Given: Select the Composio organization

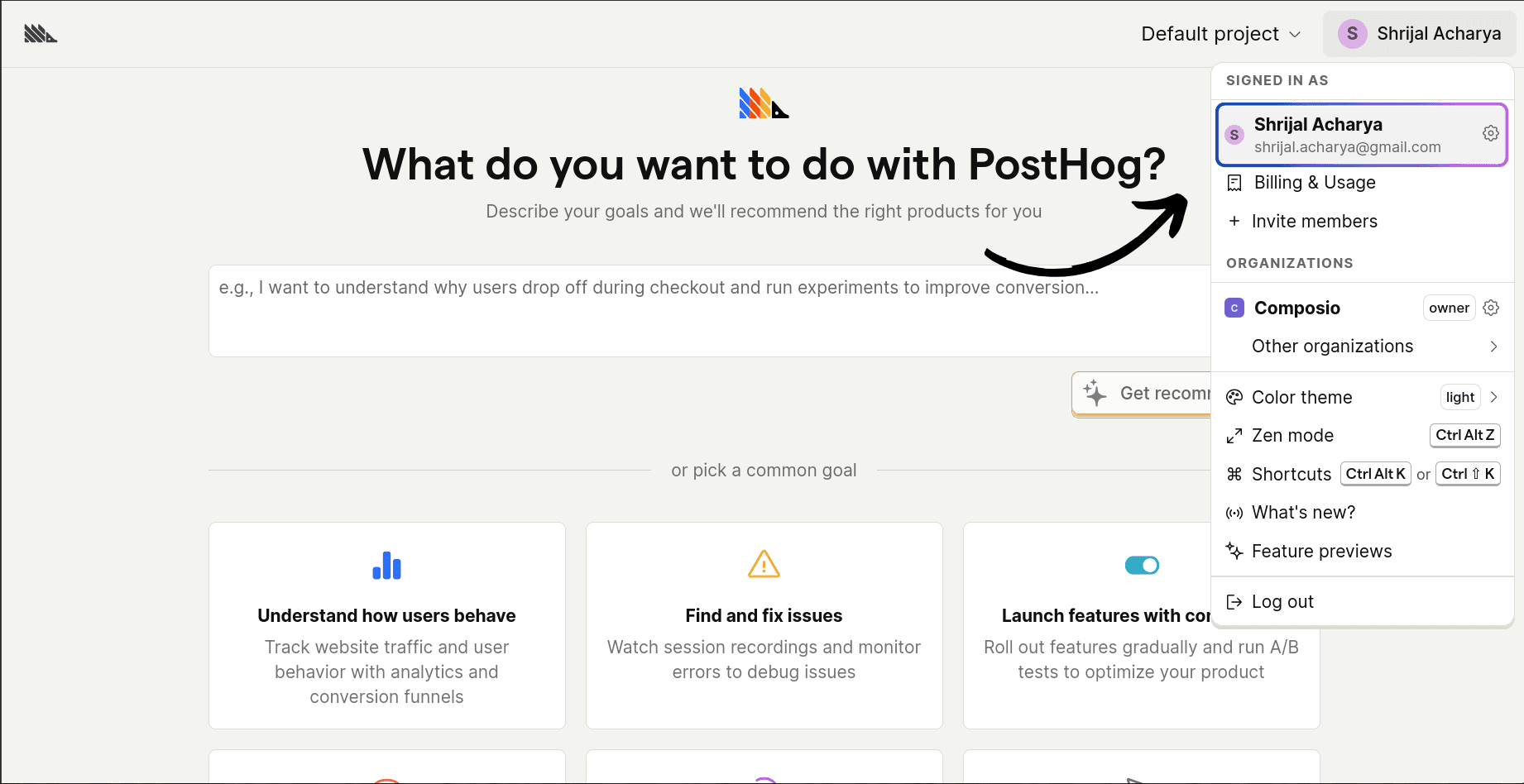Looking at the screenshot, I should [1362, 308].
